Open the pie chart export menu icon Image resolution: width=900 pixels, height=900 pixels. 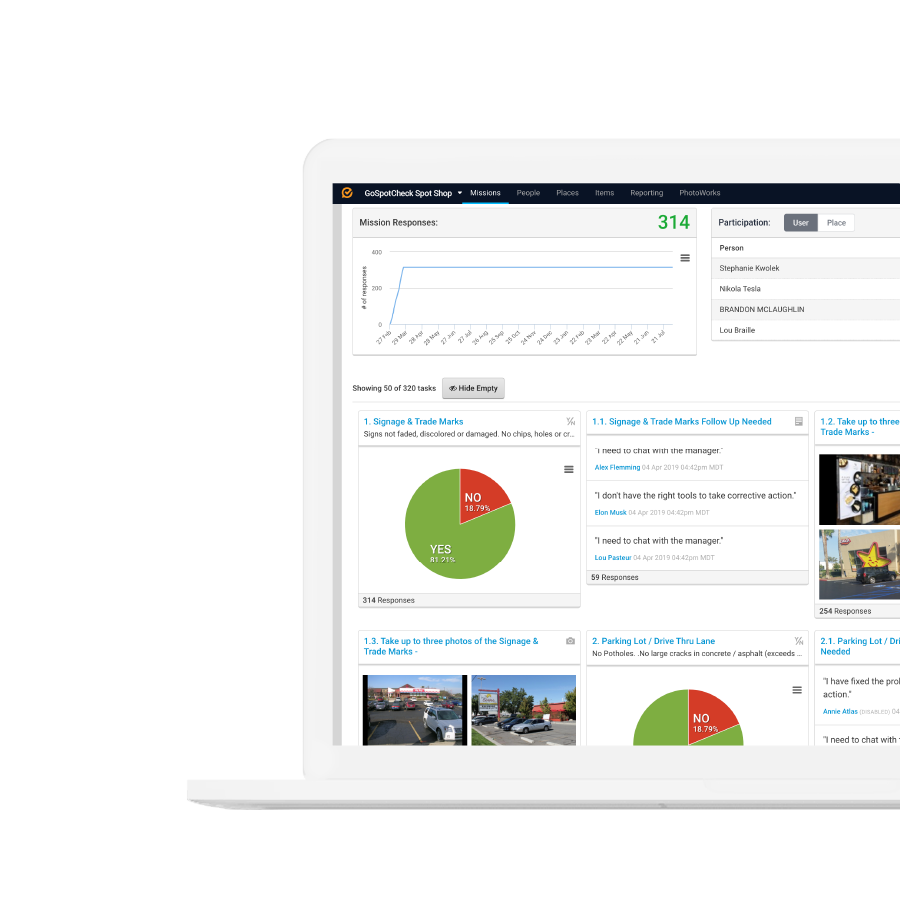[x=568, y=468]
